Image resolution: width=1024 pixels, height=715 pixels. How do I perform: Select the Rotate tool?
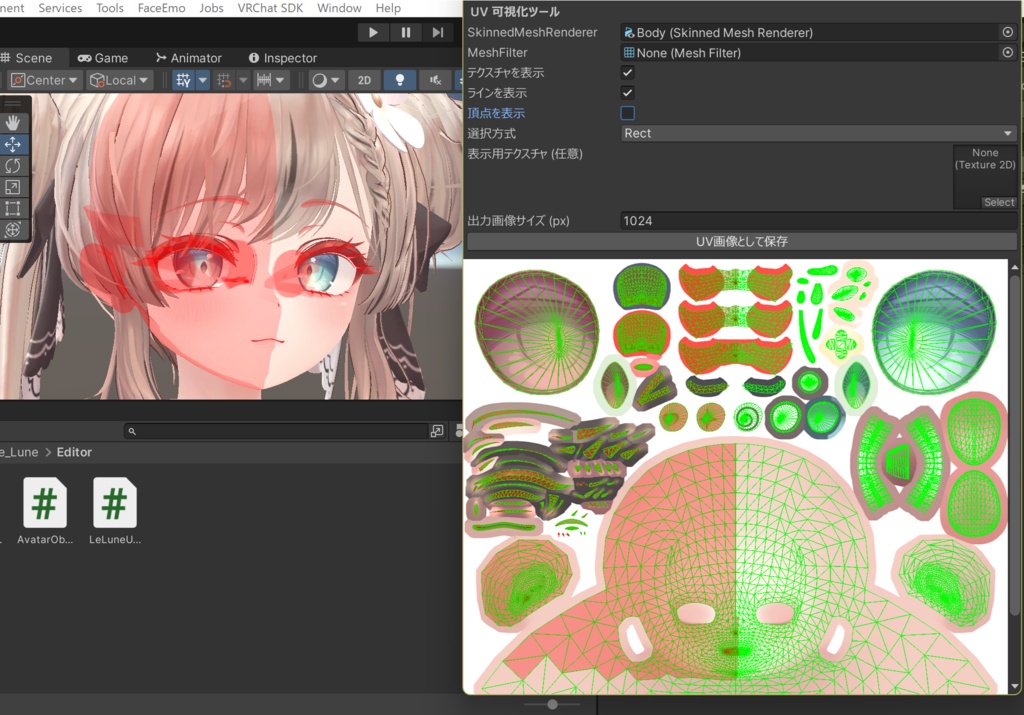(12, 166)
